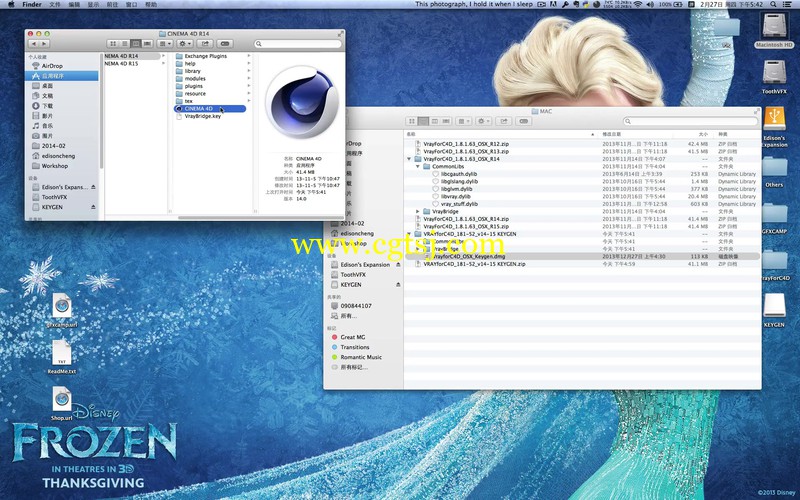
Task: Select the Romantic Music green tag
Action: tap(363, 357)
